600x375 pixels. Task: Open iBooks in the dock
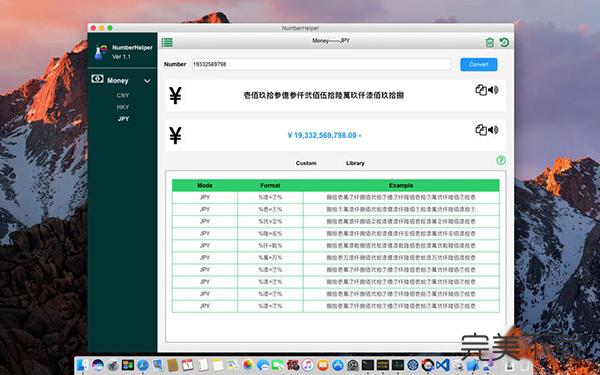[x=323, y=365]
